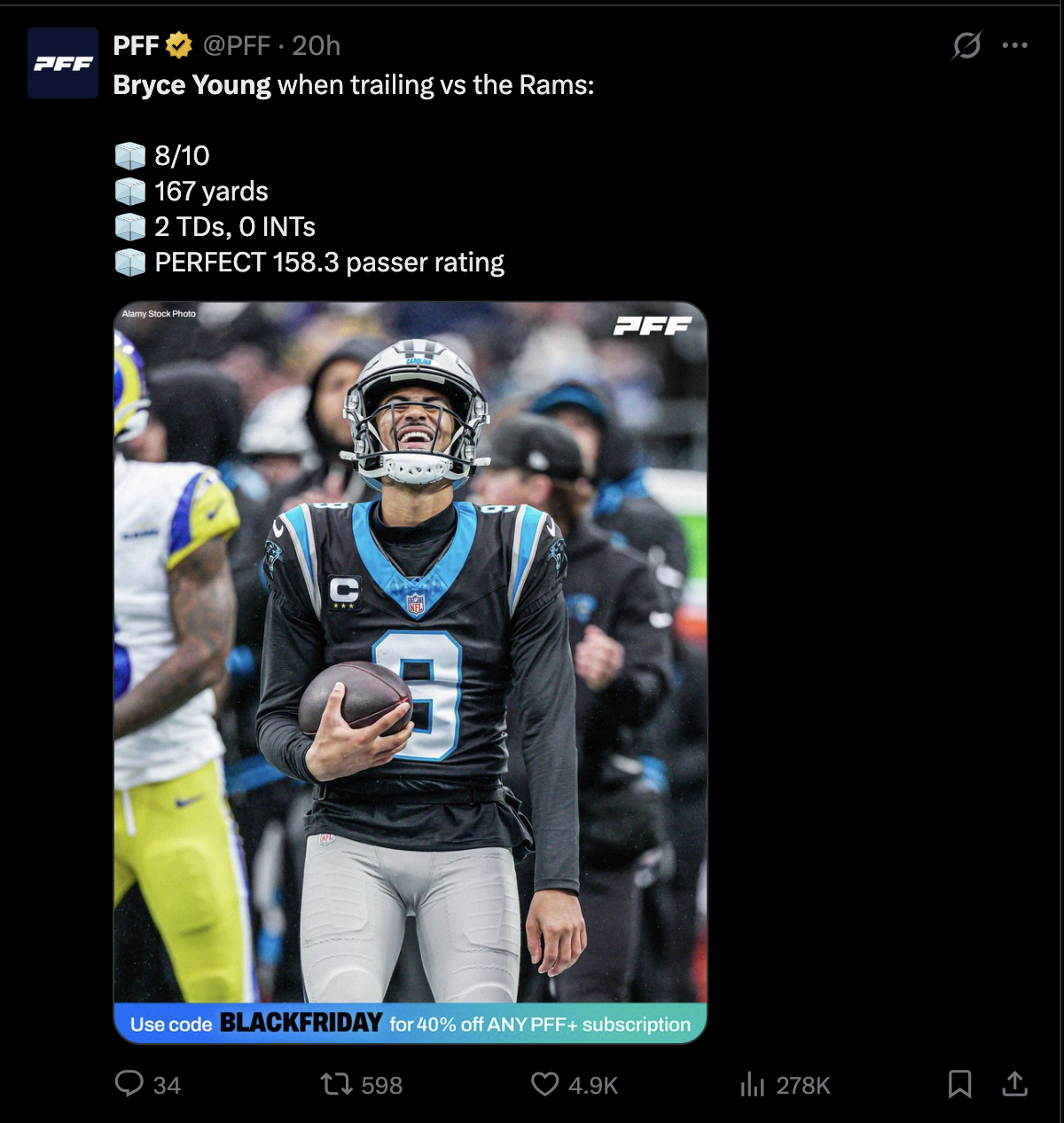
Task: Click the 34 replies count
Action: click(167, 1085)
